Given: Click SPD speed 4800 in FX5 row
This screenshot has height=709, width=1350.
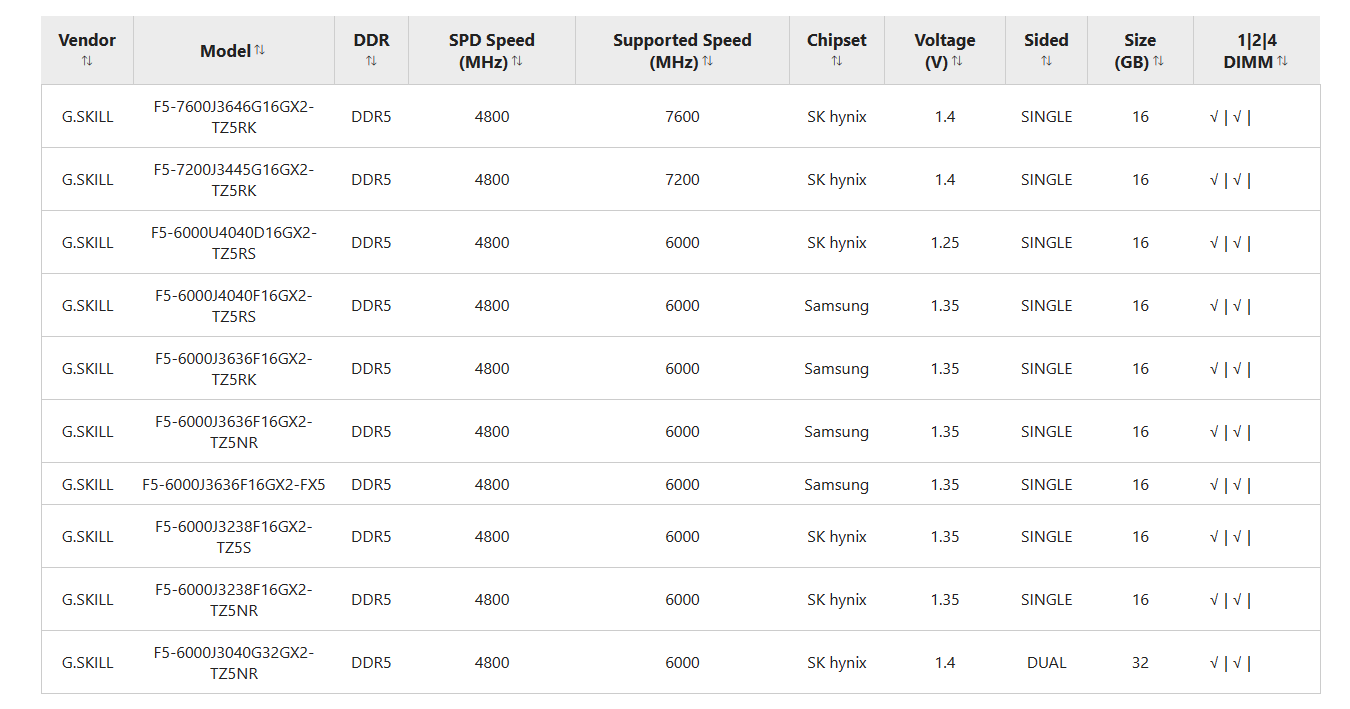Looking at the screenshot, I should pos(492,485).
